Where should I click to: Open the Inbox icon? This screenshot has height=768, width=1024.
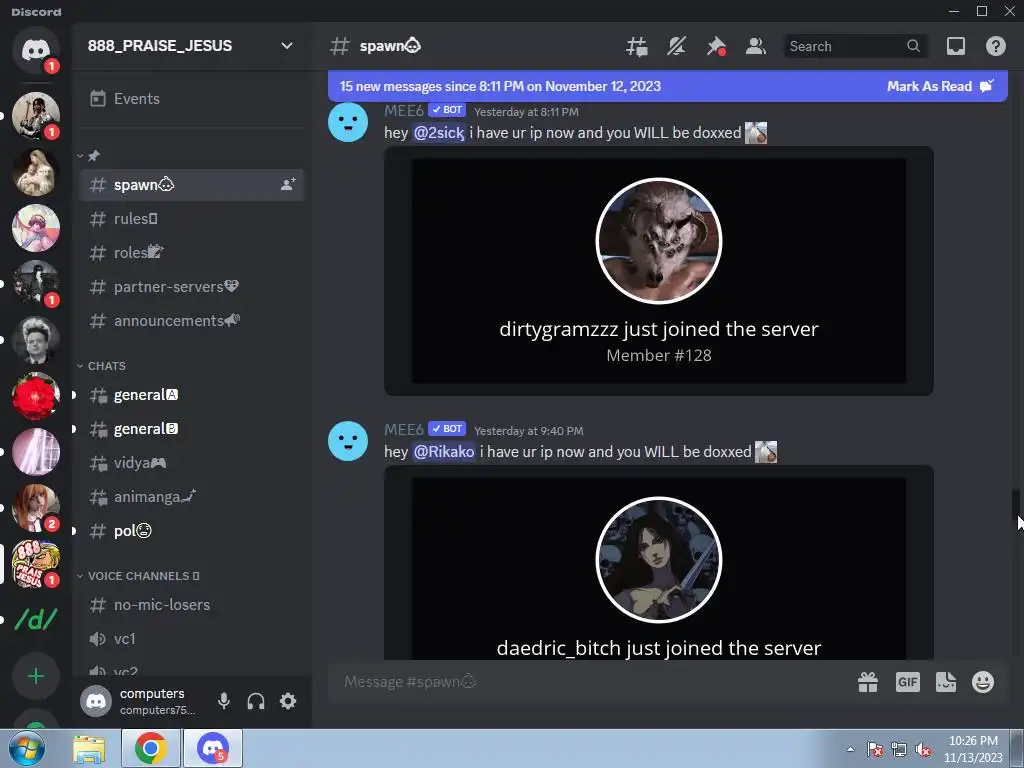coord(956,46)
